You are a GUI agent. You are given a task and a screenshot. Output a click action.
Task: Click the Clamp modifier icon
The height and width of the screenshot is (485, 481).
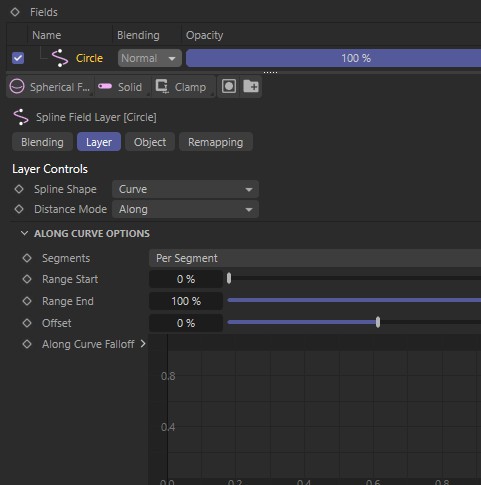[162, 87]
